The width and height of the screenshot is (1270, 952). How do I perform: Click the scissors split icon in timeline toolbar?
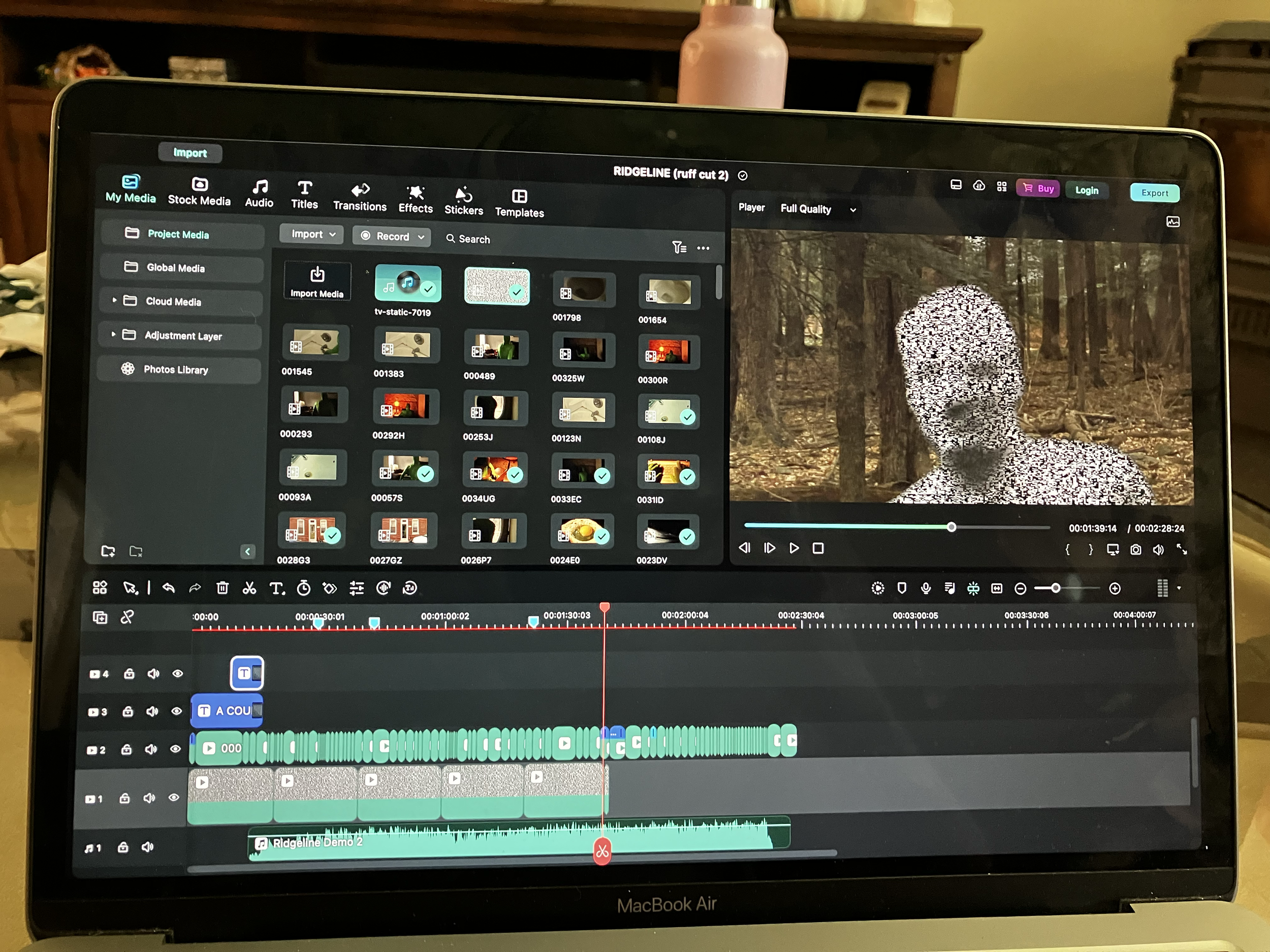(x=249, y=588)
